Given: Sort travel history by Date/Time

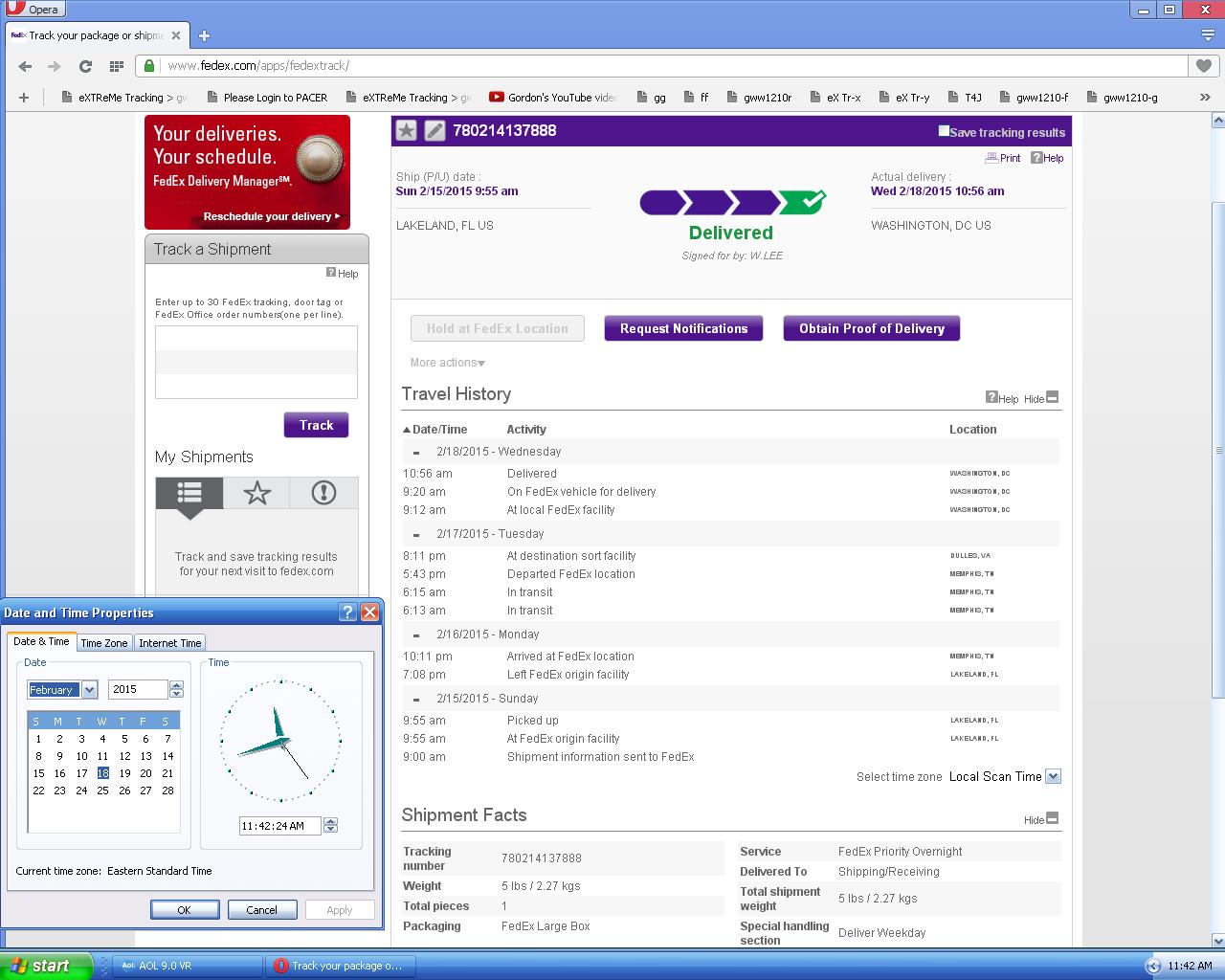Looking at the screenshot, I should (x=434, y=429).
